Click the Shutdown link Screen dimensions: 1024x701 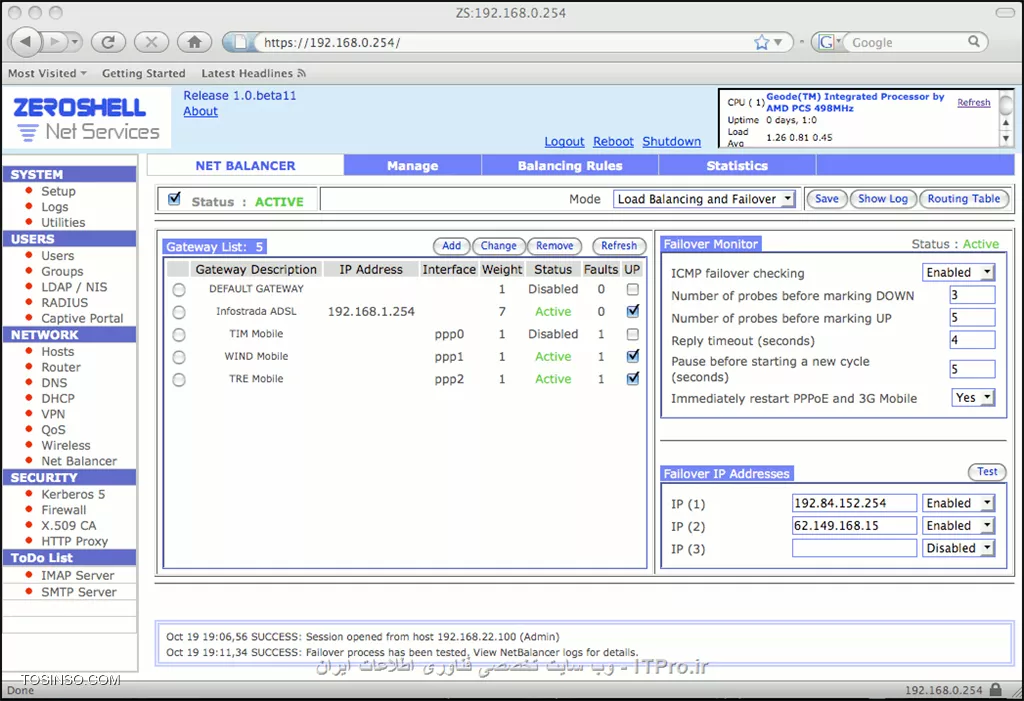coord(671,141)
